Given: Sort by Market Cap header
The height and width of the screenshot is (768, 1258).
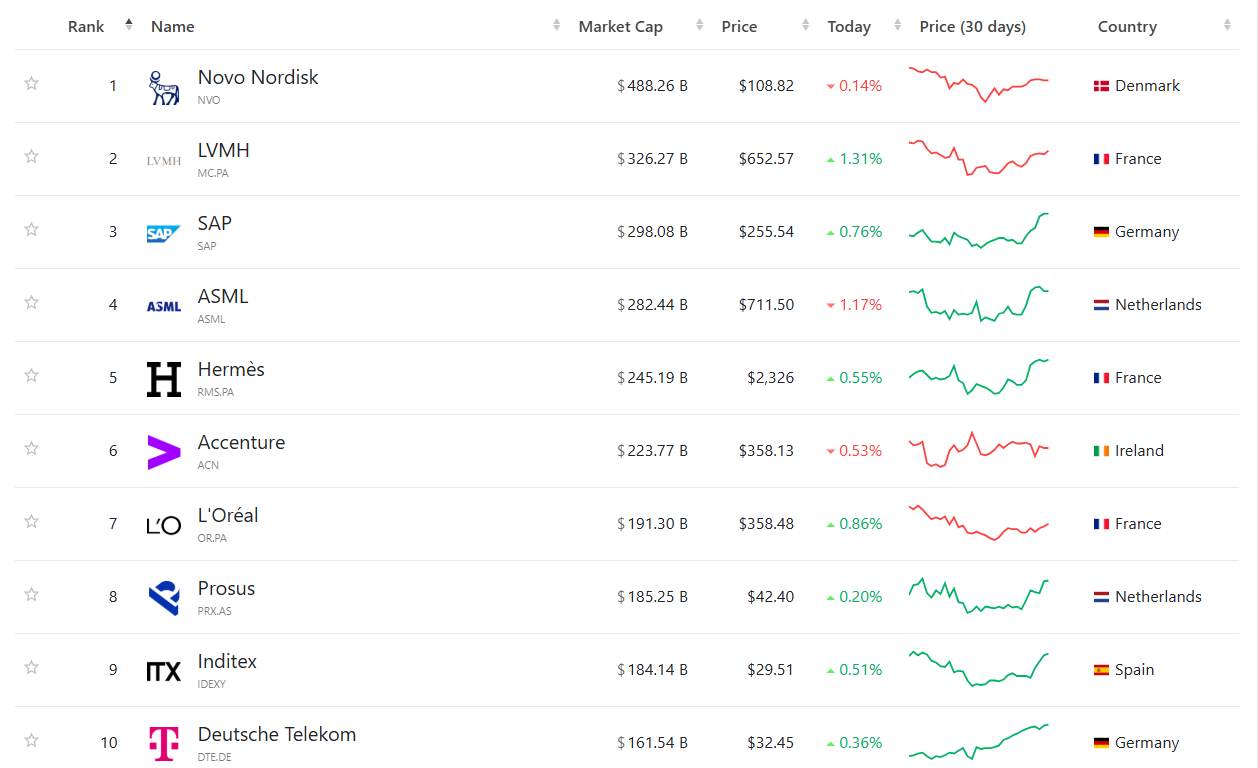Looking at the screenshot, I should click(620, 26).
